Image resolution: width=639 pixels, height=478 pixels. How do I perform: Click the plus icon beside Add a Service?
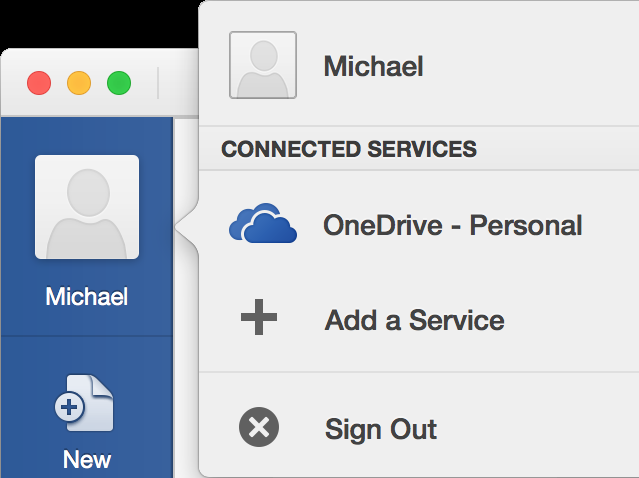259,317
